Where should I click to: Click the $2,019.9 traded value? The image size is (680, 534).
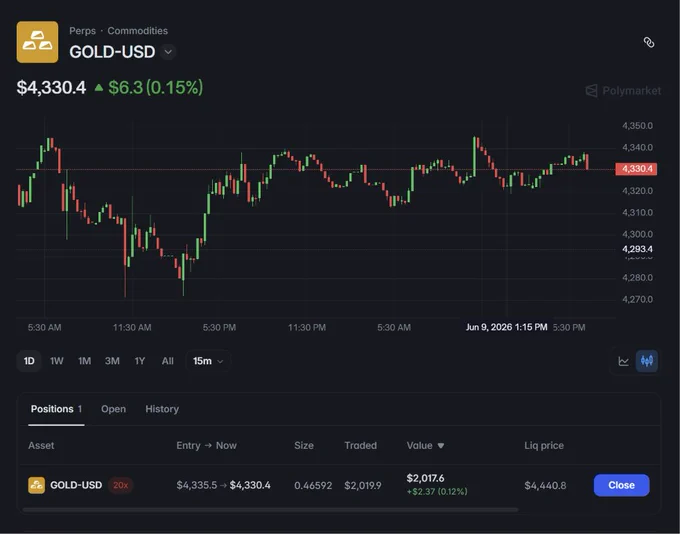[363, 485]
